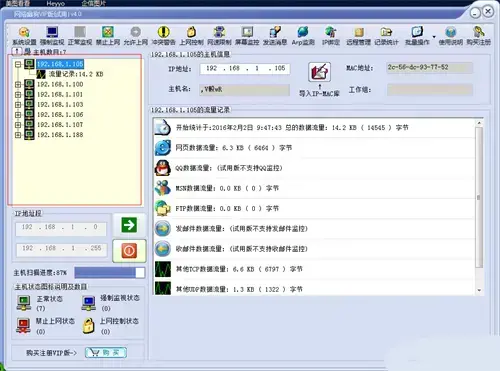Select QQ数据流量 penguin icon
The width and height of the screenshot is (500, 371).
(163, 168)
